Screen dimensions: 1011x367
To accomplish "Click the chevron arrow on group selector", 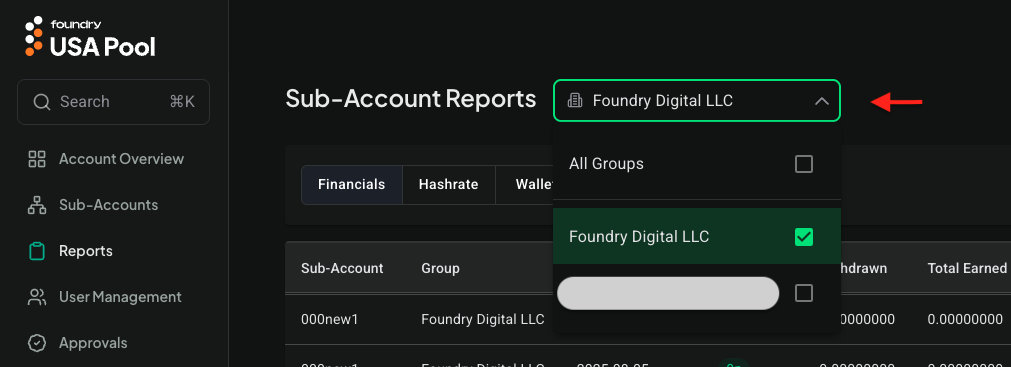I will click(x=821, y=101).
